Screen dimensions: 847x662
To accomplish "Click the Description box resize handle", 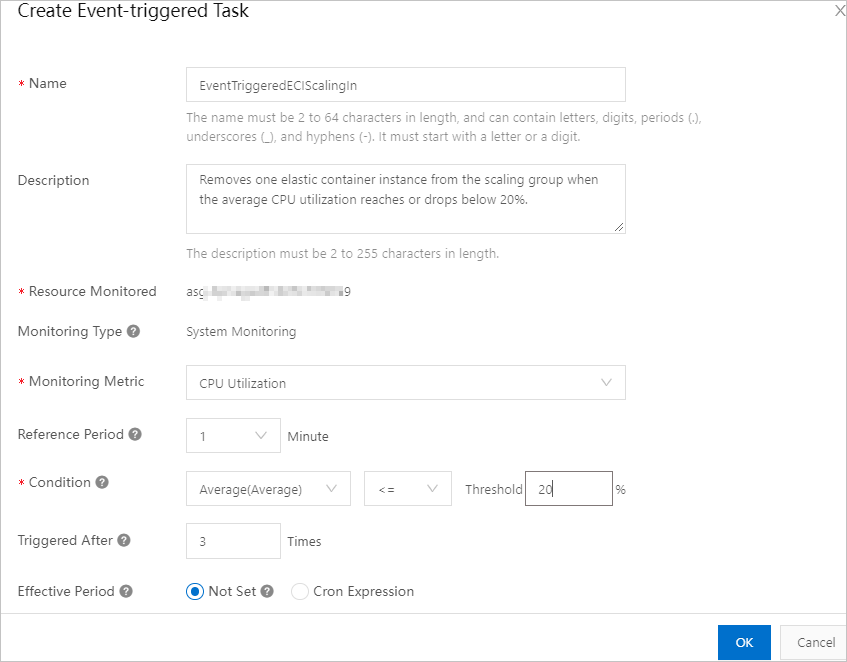I will point(619,227).
